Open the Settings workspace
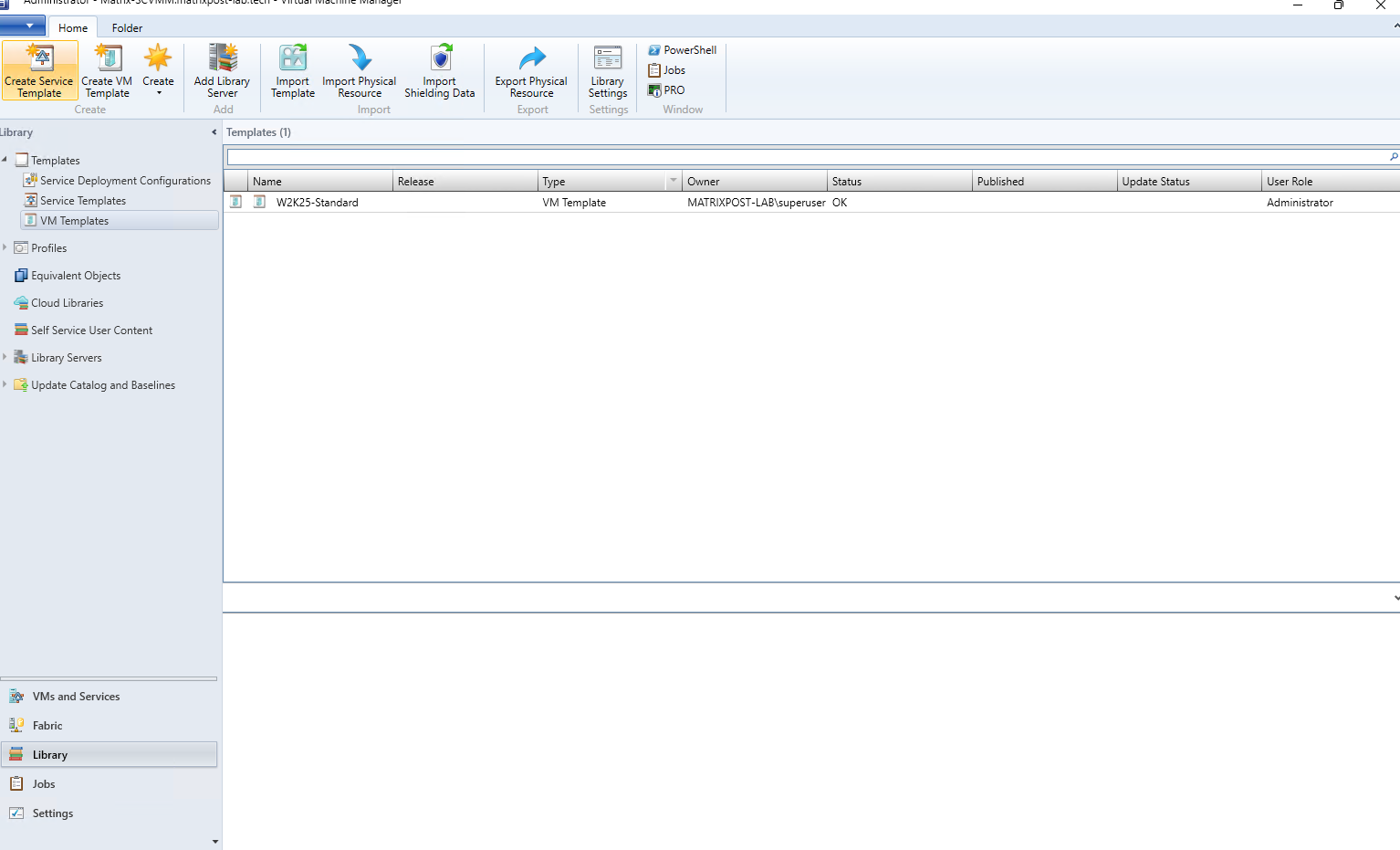This screenshot has width=1400, height=850. pyautogui.click(x=109, y=813)
